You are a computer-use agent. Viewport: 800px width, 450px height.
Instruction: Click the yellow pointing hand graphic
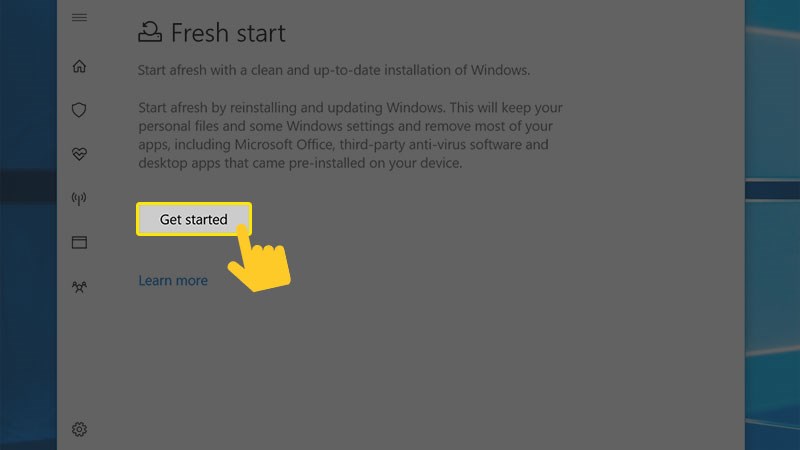(260, 260)
